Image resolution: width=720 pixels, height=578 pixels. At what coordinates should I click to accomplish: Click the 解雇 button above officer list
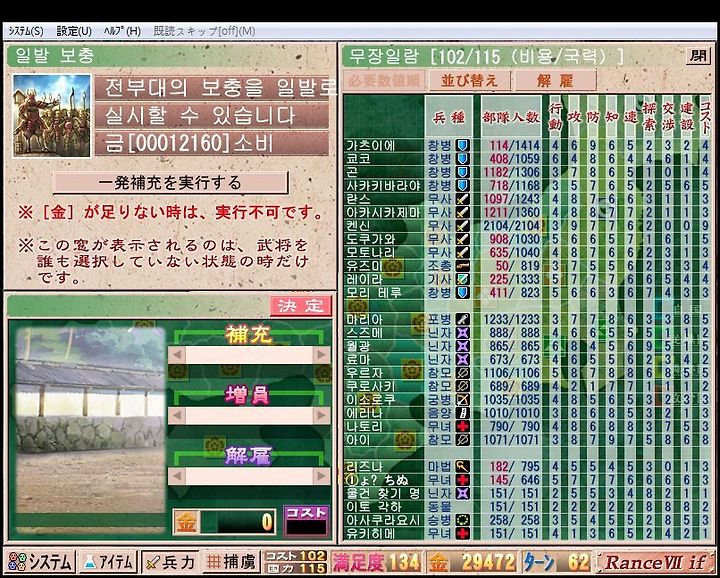point(556,81)
